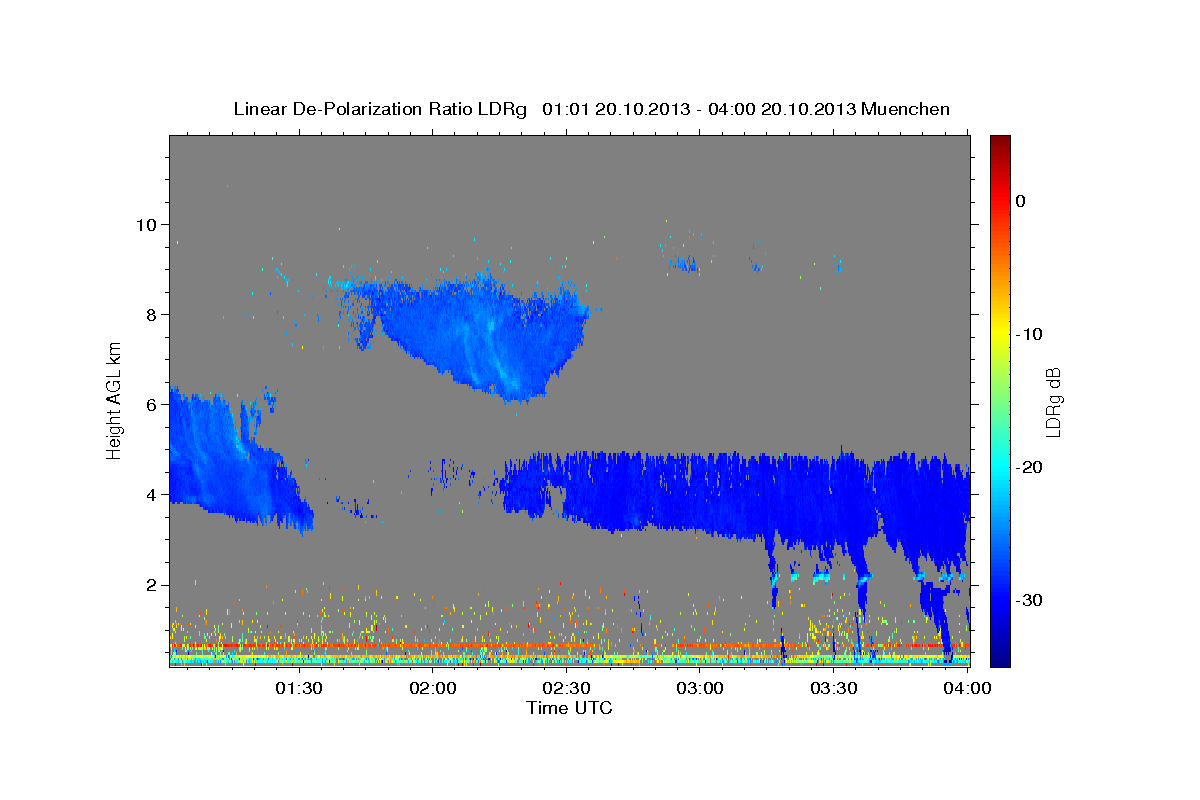Click the colorbar value -30
The width and height of the screenshot is (1200, 800).
click(1030, 600)
